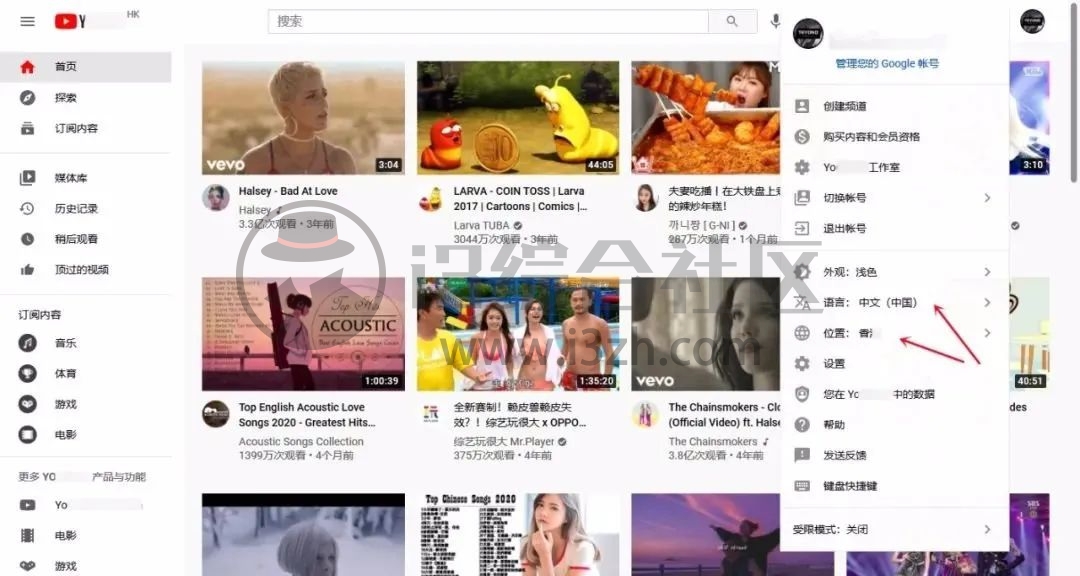The width and height of the screenshot is (1080, 576).
Task: Play the Larva coin thumbnail 44:05
Action: (518, 118)
